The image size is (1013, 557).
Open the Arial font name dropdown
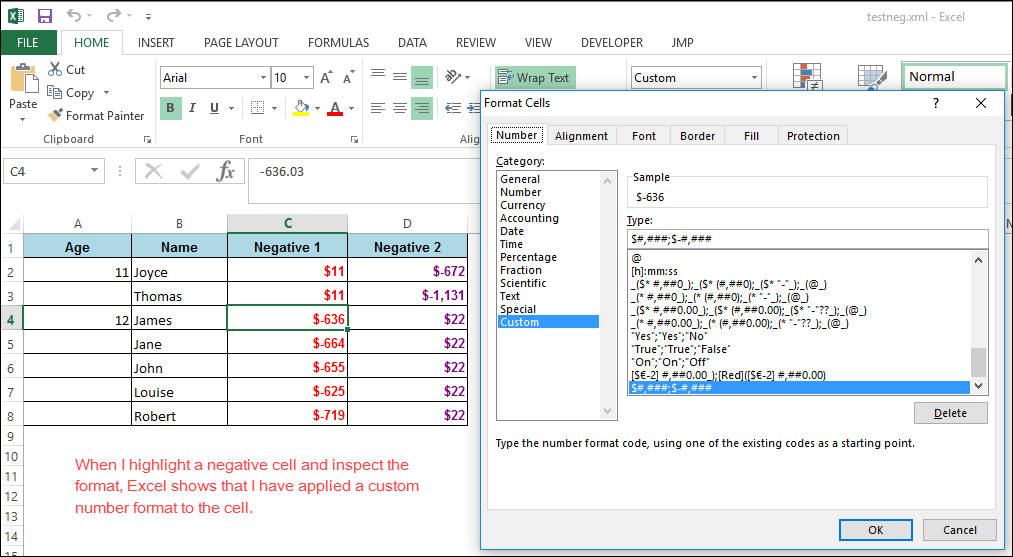[x=263, y=78]
